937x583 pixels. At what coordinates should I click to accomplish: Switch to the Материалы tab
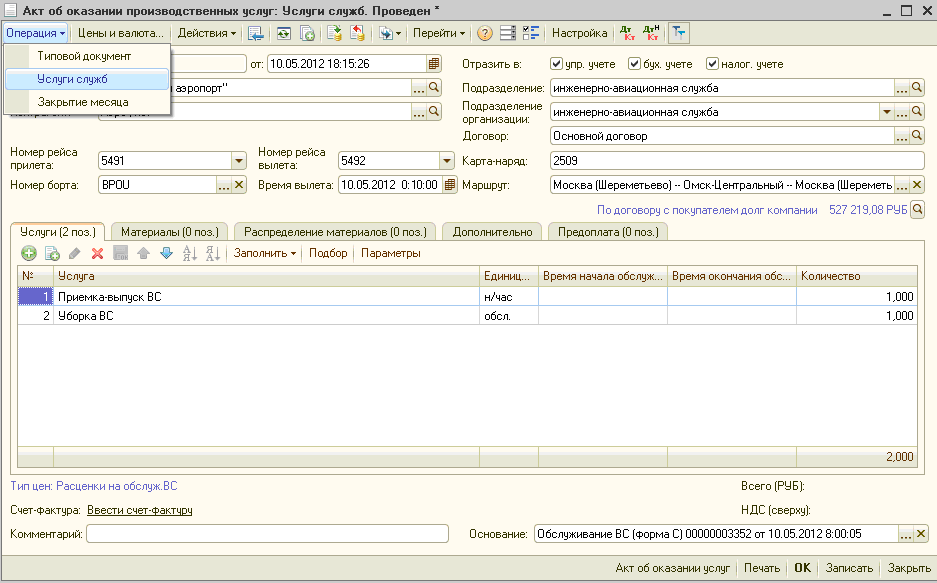point(169,232)
